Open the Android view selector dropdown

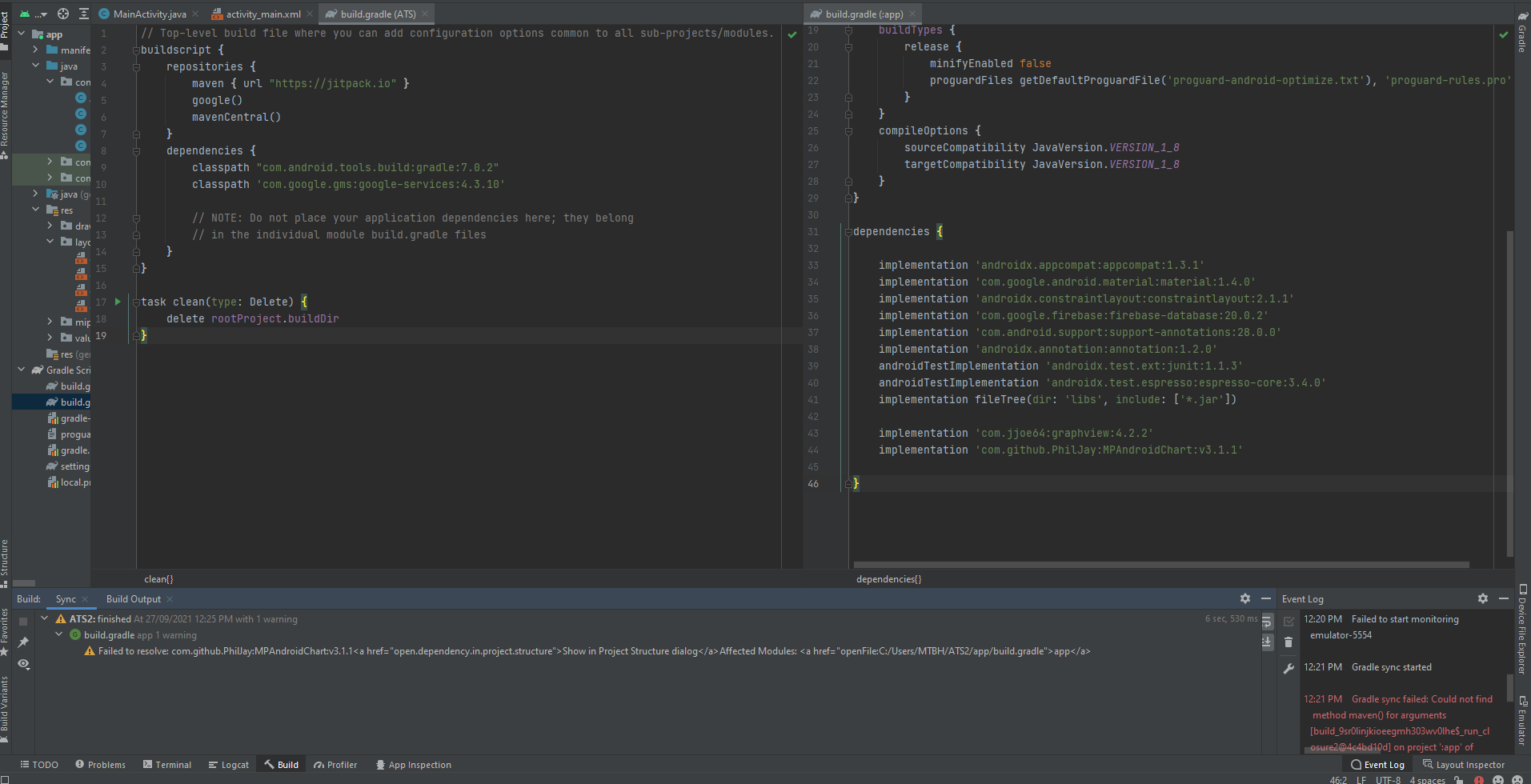pos(34,14)
